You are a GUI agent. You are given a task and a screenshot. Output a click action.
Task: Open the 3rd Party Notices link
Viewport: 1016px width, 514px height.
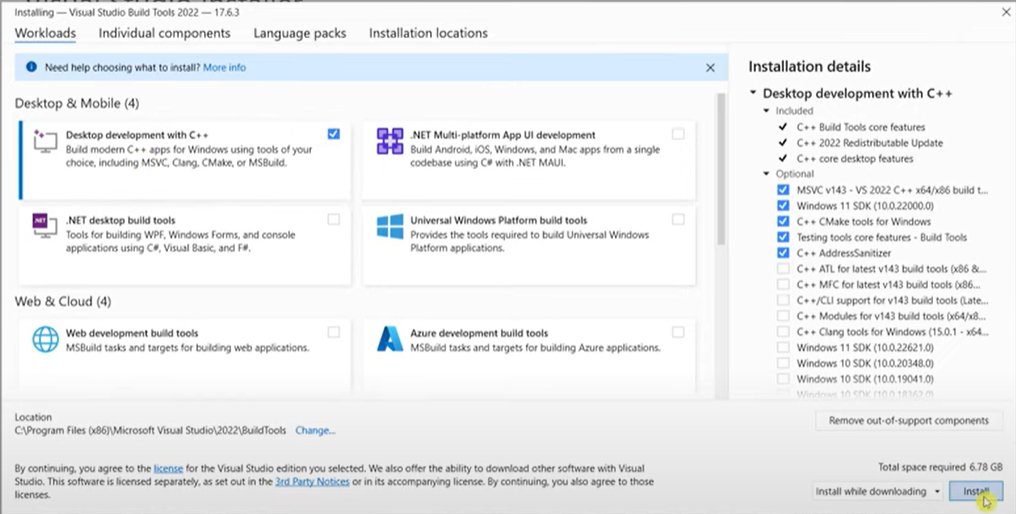pos(312,482)
